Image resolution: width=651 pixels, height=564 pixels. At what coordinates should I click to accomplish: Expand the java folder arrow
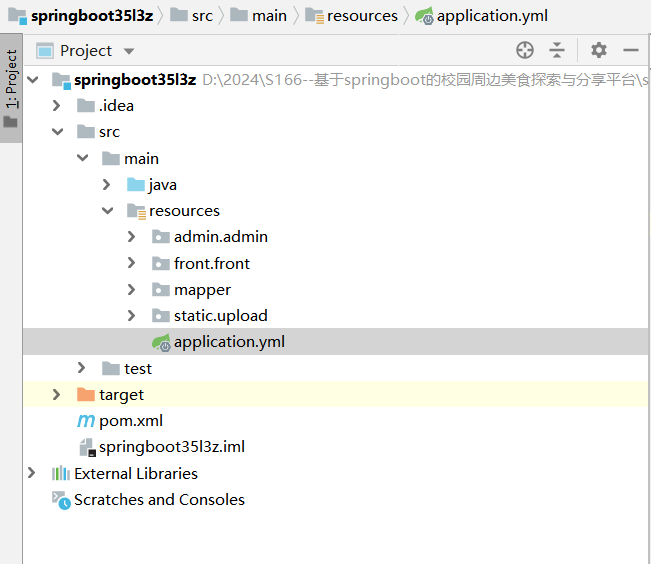point(107,185)
